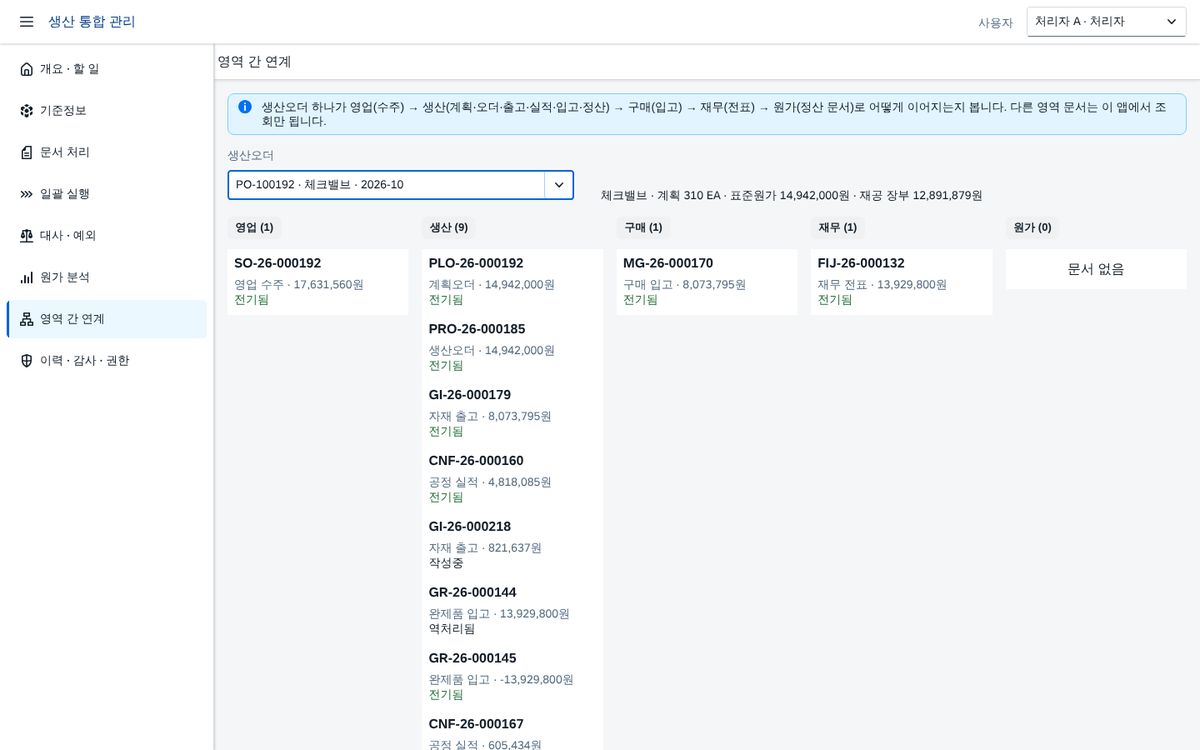Click the scale icon beside 대사 · 예외
This screenshot has width=1200, height=750.
click(x=27, y=236)
